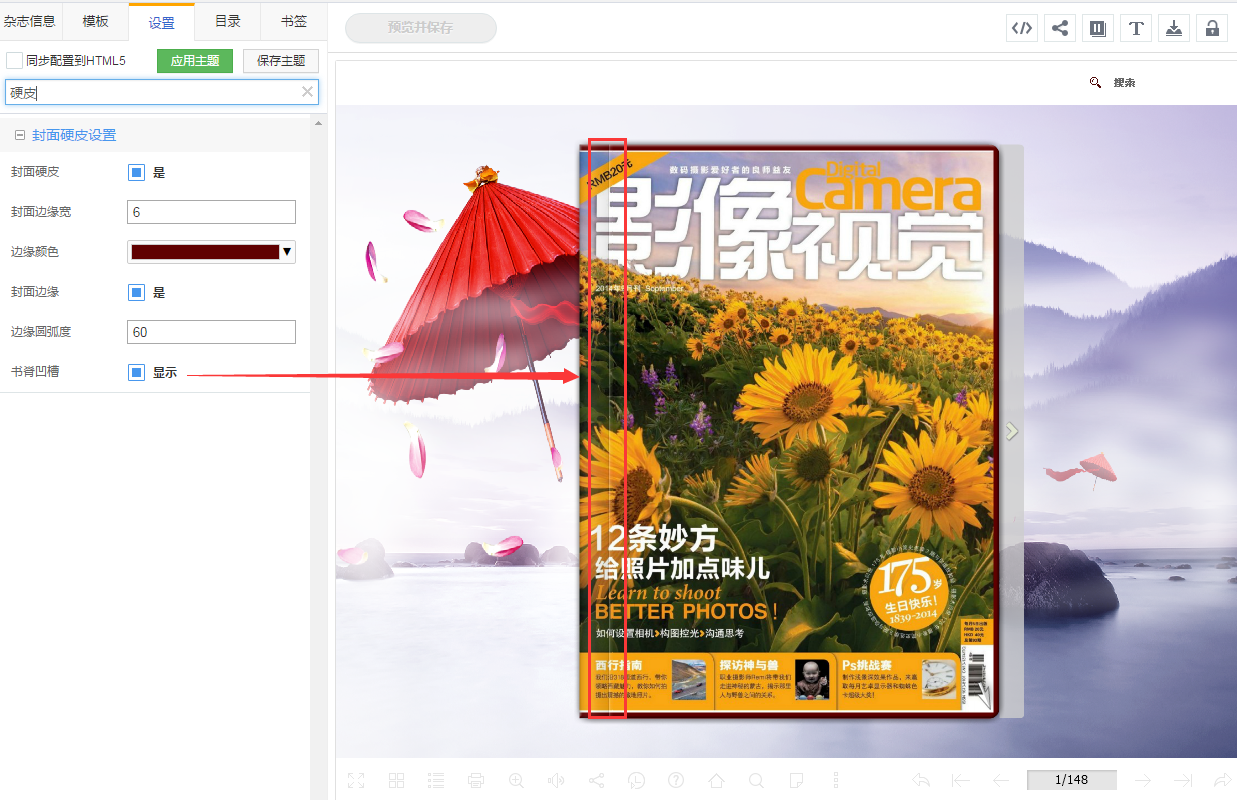Screen dimensions: 1237x800
Task: Click the home icon in bottom toolbar
Action: click(x=716, y=780)
